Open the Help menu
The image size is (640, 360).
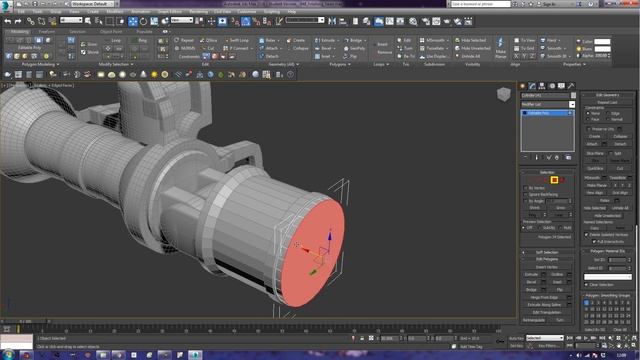(x=291, y=12)
